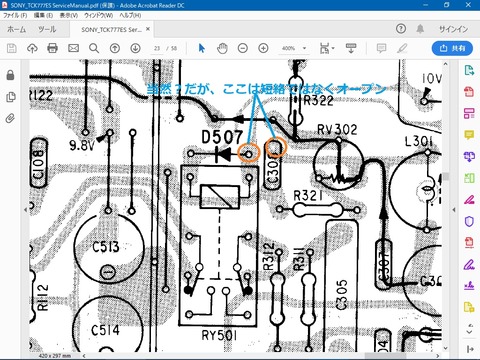Open the File menu

[x=15, y=15]
